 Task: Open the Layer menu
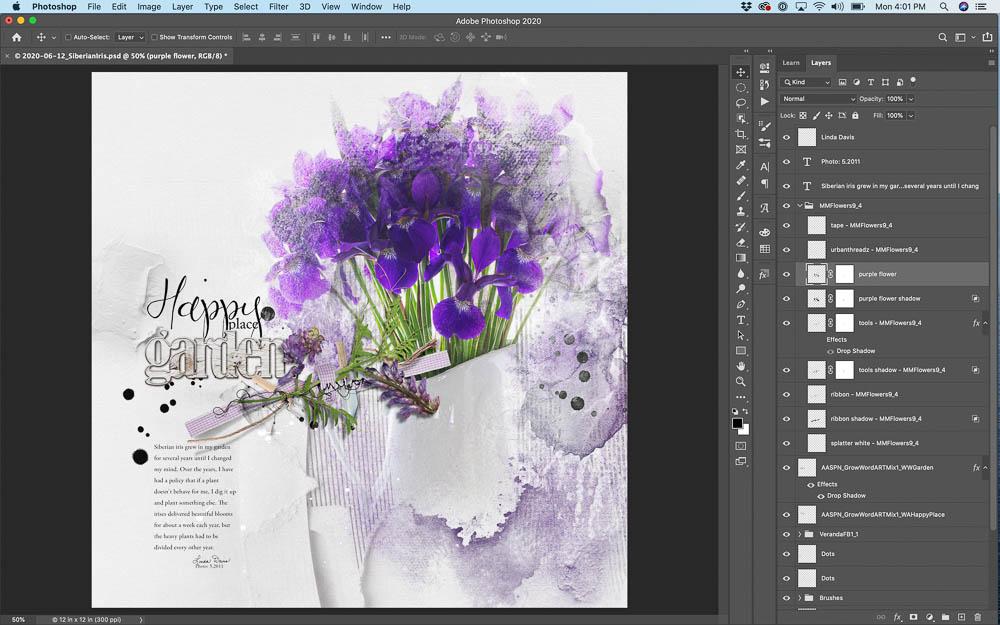[x=182, y=6]
